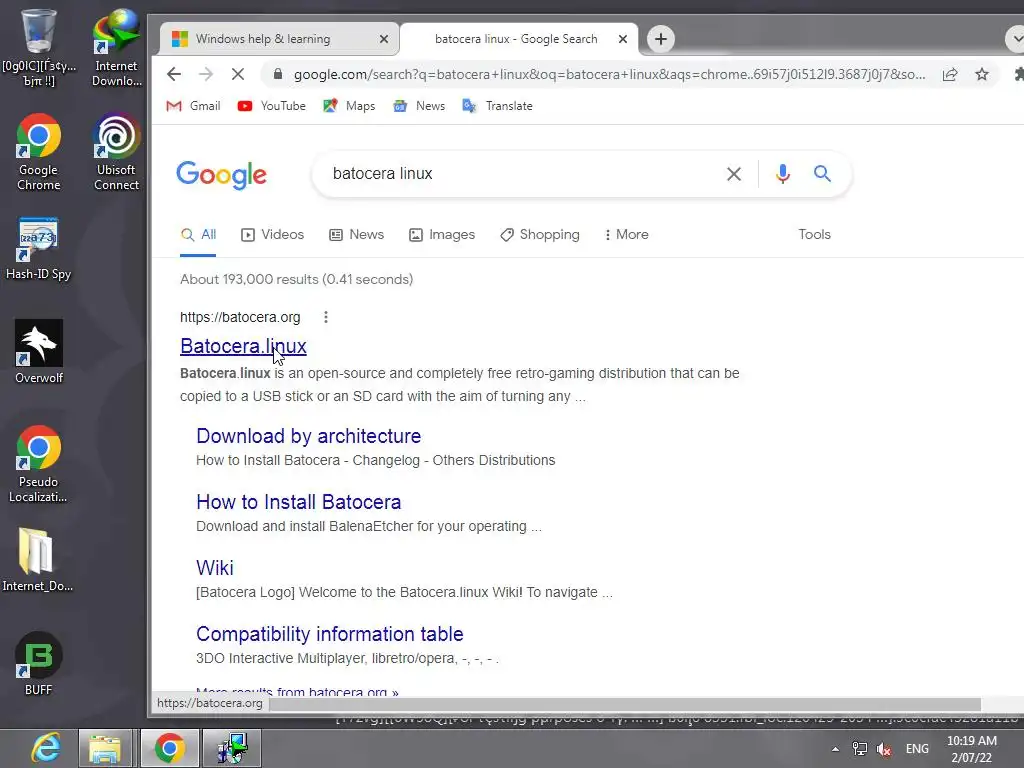The width and height of the screenshot is (1024, 768).
Task: Open Internet Download Manager desktop shortcut
Action: (116, 48)
